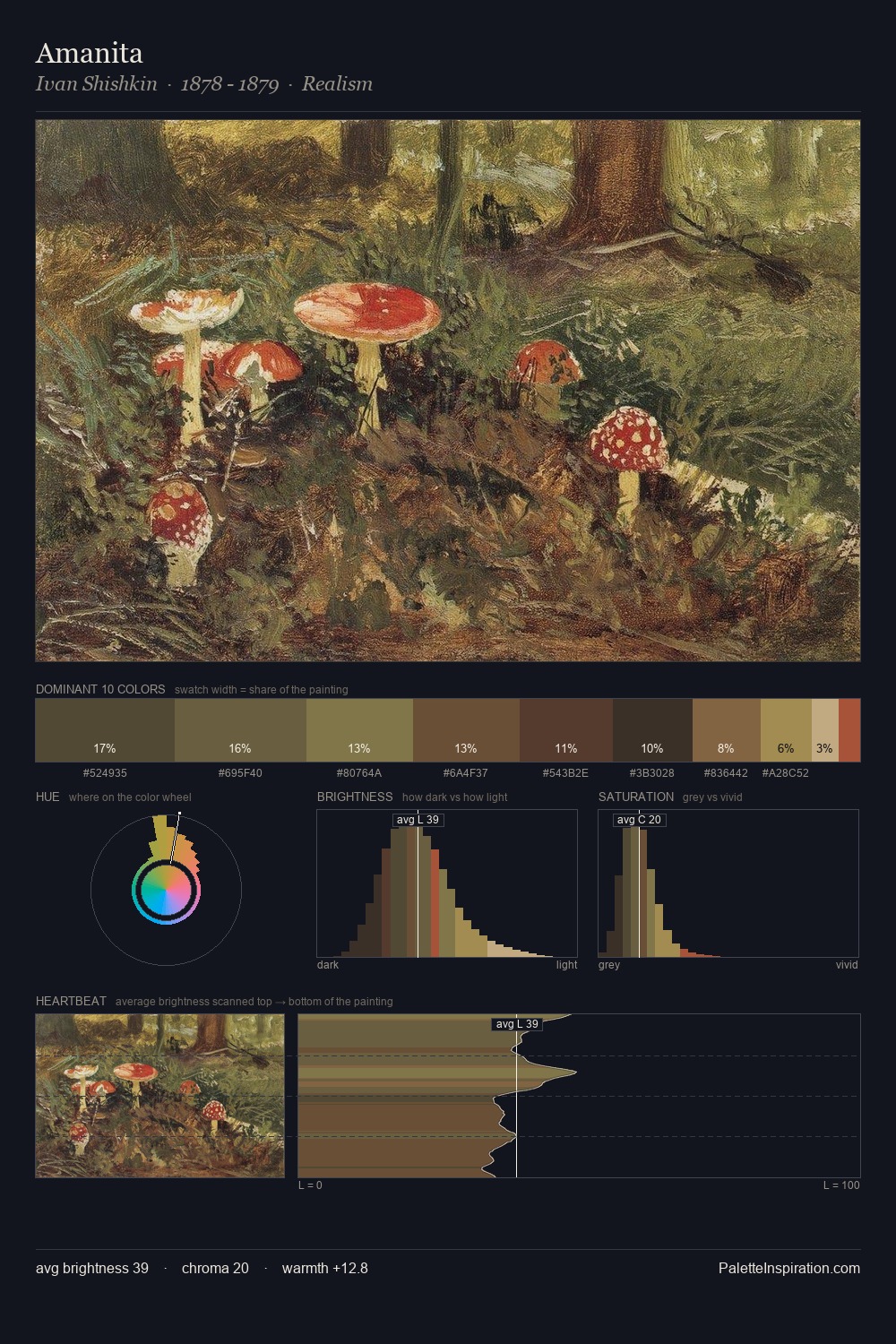Open the PaletteInspiration.com link
The width and height of the screenshot is (896, 1344).
[789, 1269]
